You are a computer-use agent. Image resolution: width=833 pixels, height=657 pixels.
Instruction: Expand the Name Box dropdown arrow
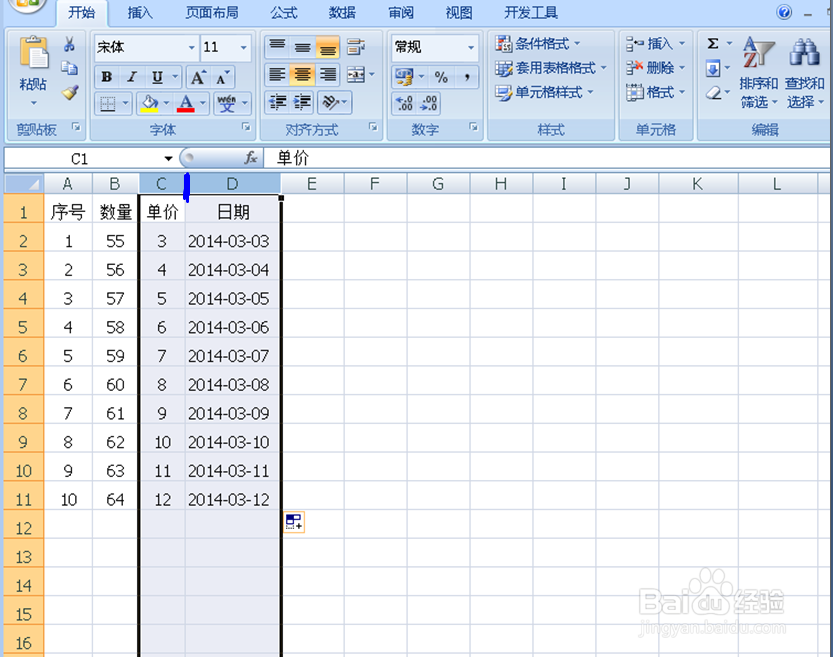coord(168,158)
